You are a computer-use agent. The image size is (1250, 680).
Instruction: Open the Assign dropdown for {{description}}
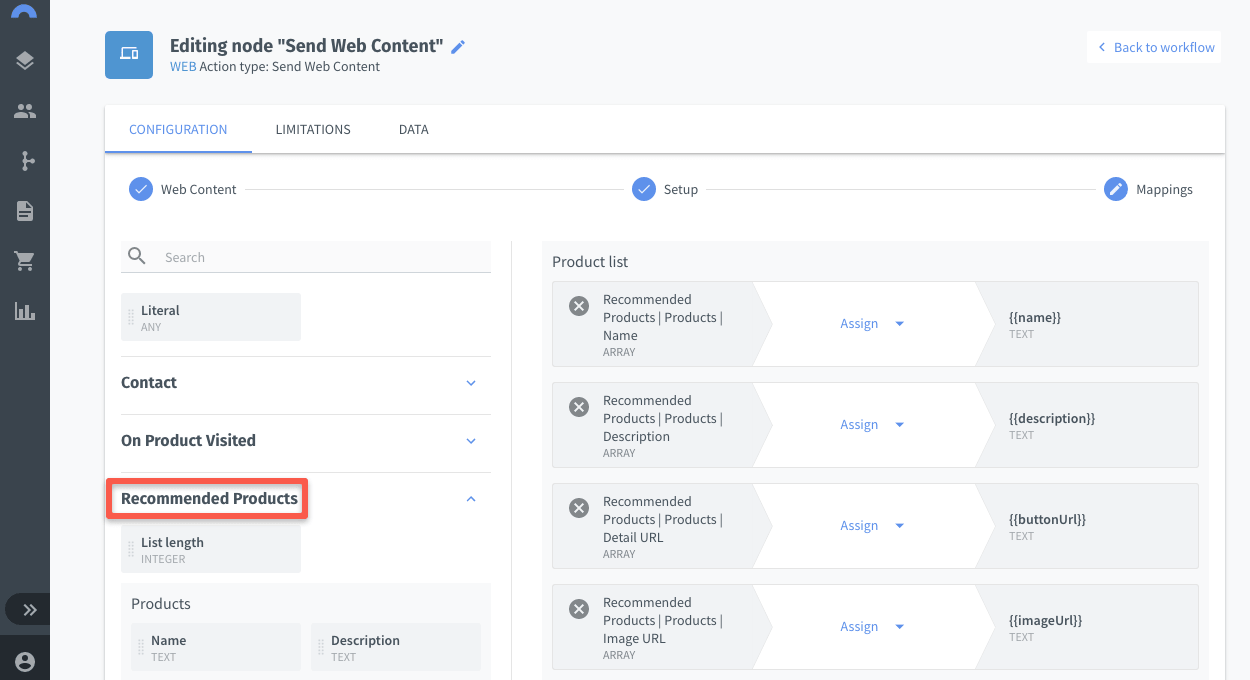click(872, 425)
